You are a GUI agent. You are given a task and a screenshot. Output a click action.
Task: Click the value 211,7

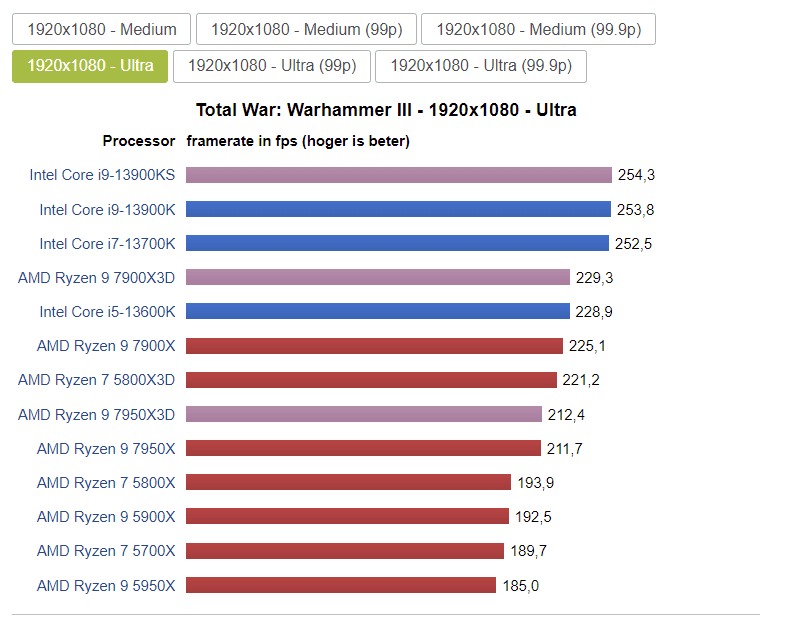coord(565,448)
